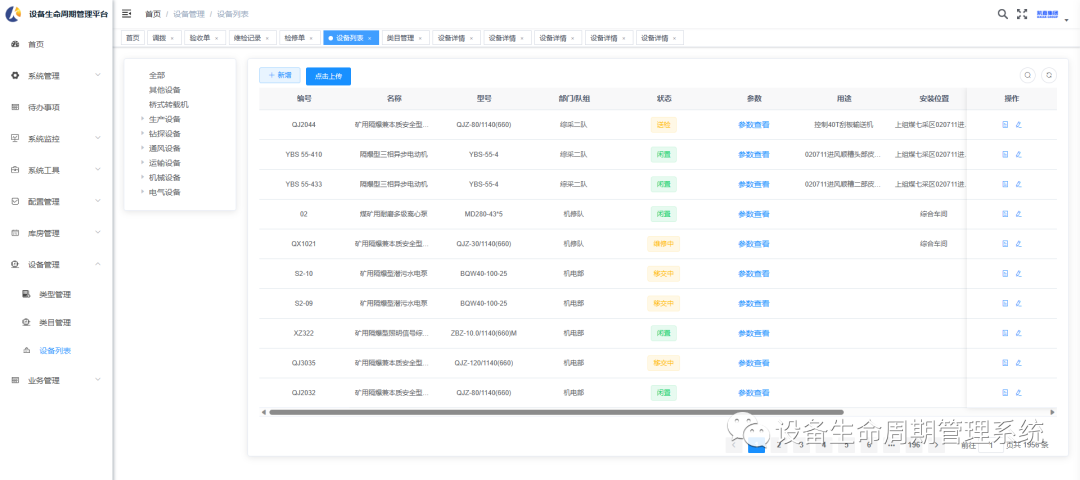Close the 类目管理 tab with its x
Image resolution: width=1080 pixels, height=480 pixels.
pyautogui.click(x=419, y=39)
